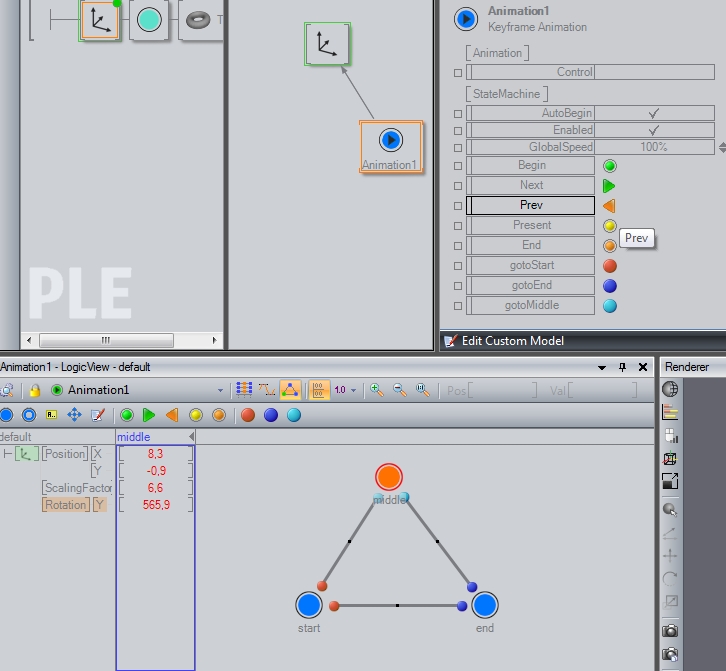Toggle the AutoBegin checkmark value
This screenshot has width=726, height=671.
(654, 114)
